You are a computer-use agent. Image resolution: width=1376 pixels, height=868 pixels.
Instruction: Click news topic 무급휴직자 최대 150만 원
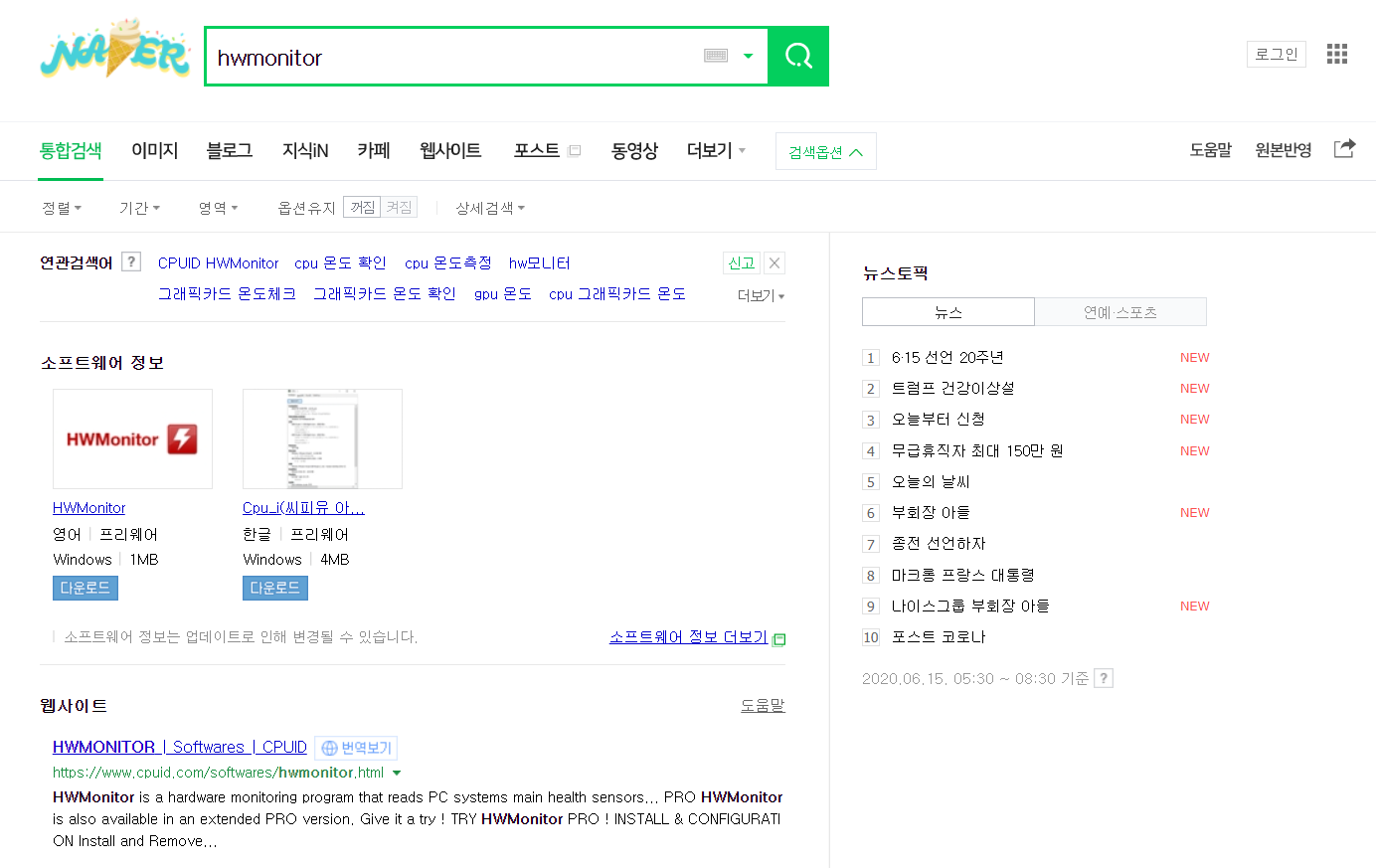[x=977, y=450]
